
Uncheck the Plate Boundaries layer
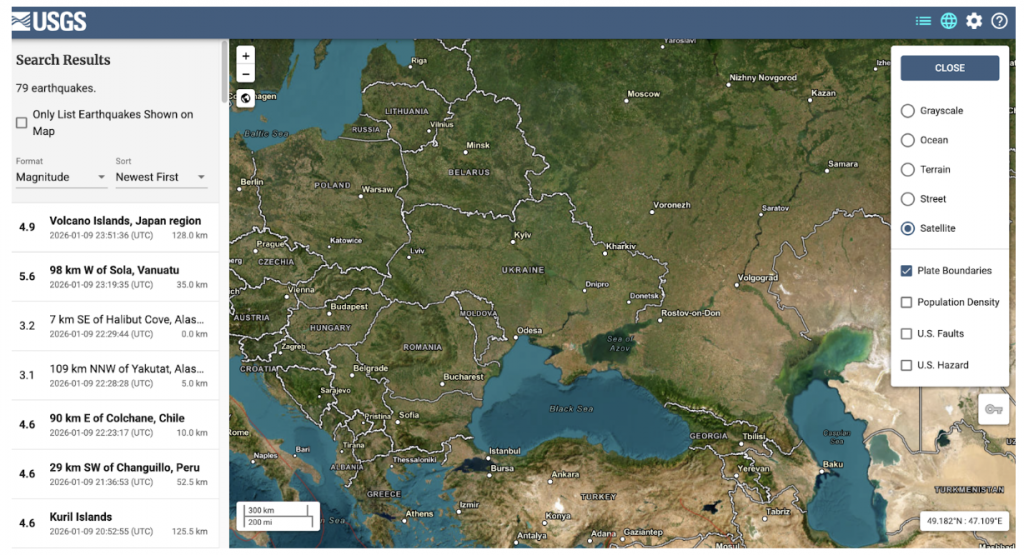pos(907,271)
